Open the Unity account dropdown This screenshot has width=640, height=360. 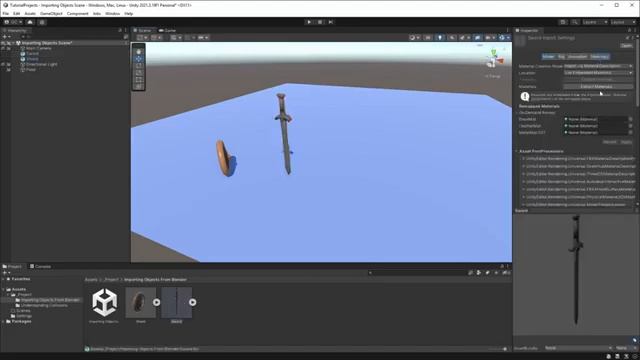click(x=13, y=22)
